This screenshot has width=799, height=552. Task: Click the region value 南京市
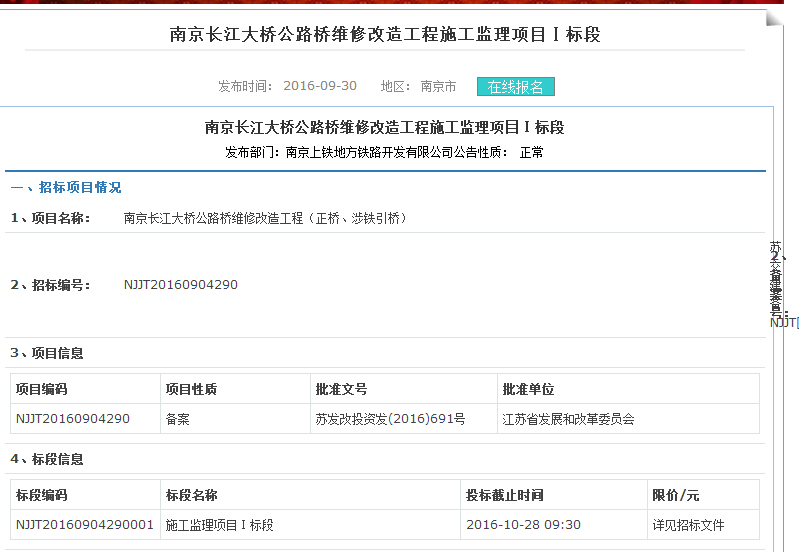pos(438,87)
